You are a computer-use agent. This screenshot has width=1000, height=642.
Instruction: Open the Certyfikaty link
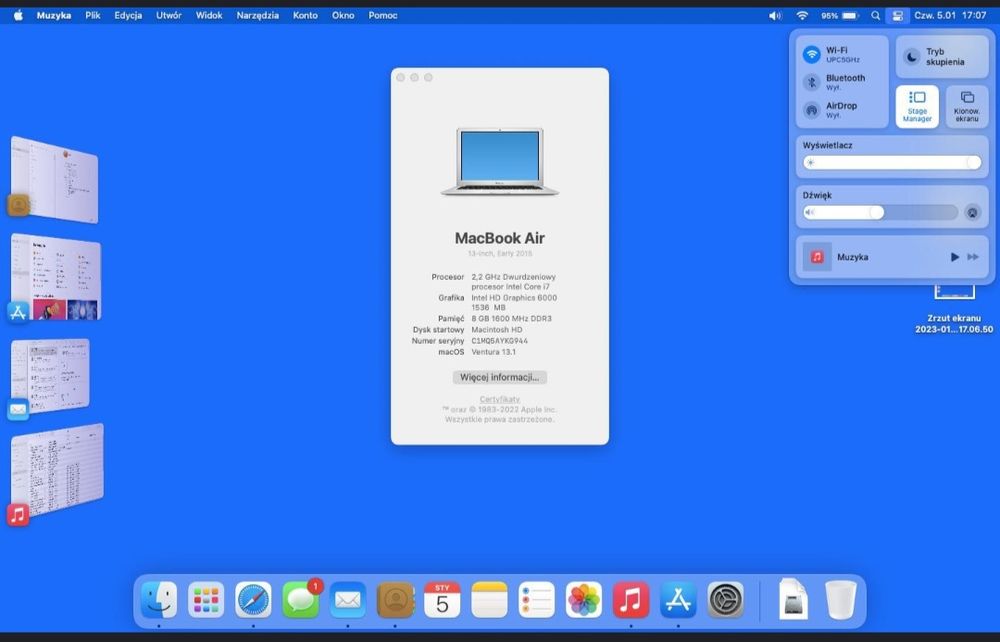(x=500, y=399)
